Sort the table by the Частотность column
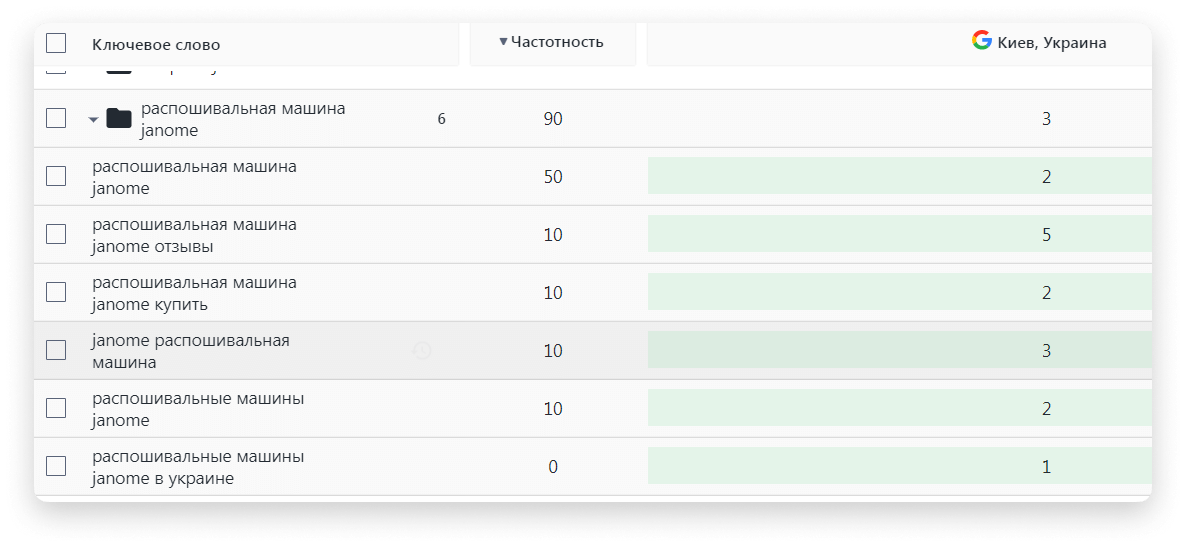Screen dimensions: 1186x547 click(557, 42)
